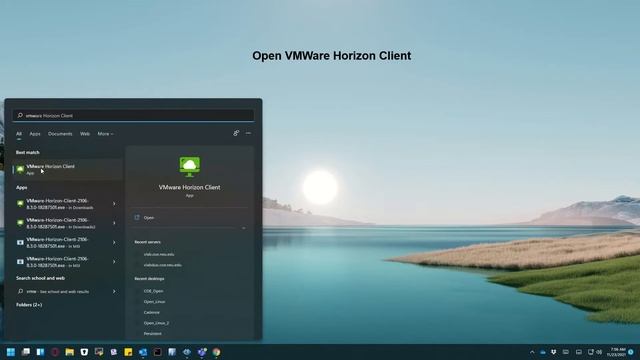The height and width of the screenshot is (360, 640).
Task: Open the white shield taskbar app
Action: point(84,352)
